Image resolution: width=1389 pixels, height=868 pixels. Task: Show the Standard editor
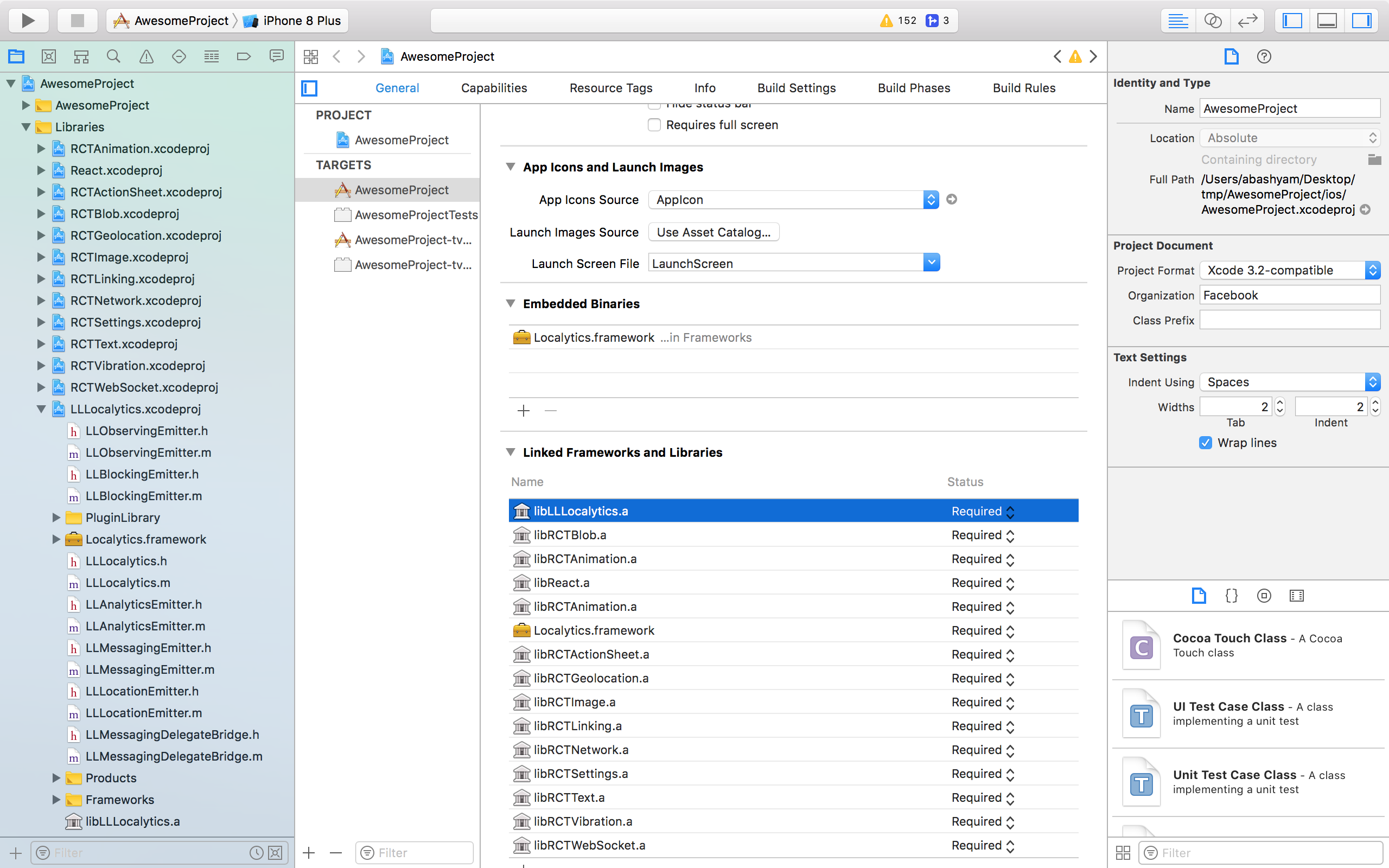[1178, 21]
